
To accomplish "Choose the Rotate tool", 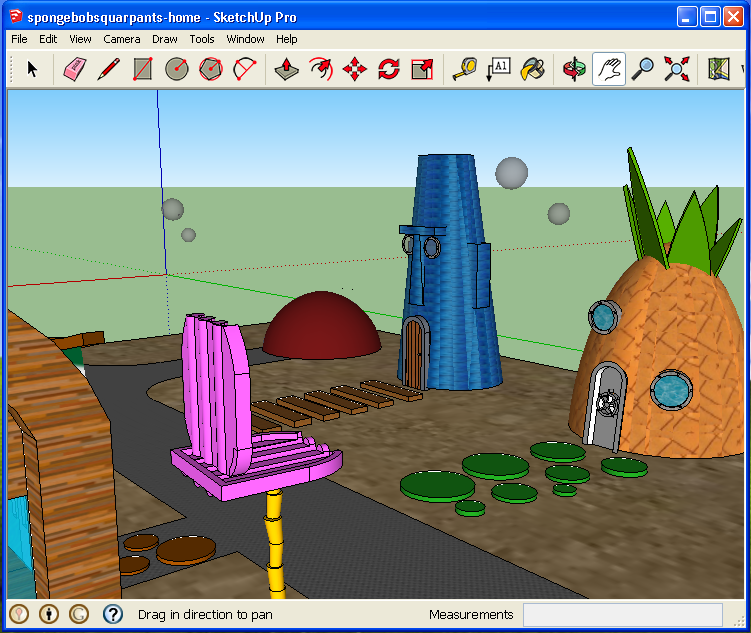I will [389, 69].
